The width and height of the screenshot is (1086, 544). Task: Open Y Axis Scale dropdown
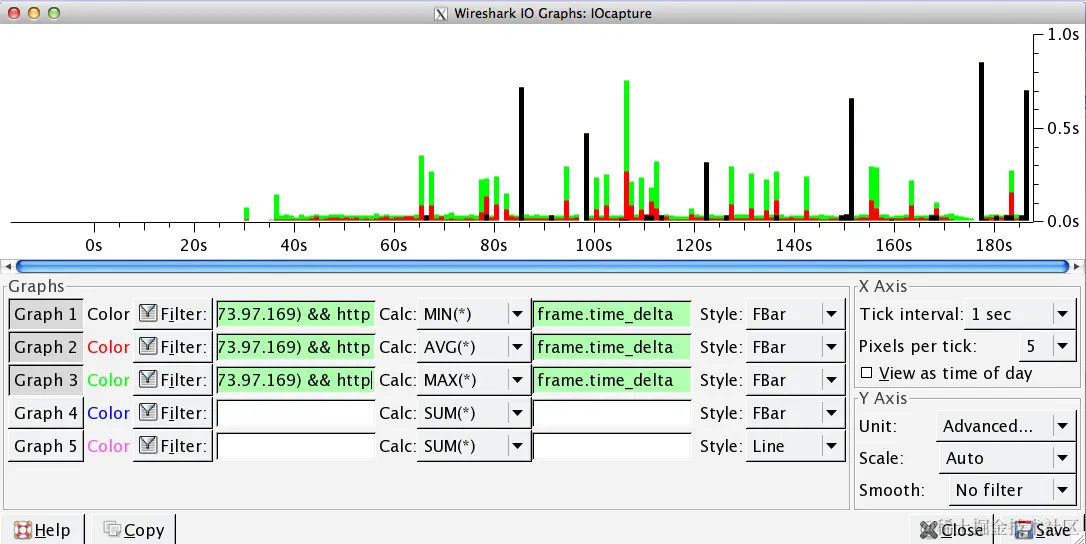1006,458
